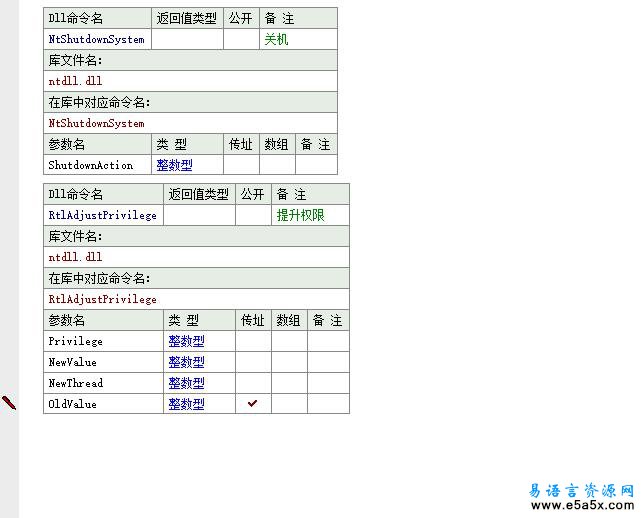
Task: Toggle 传址 cell for Privilege
Action: tap(253, 341)
